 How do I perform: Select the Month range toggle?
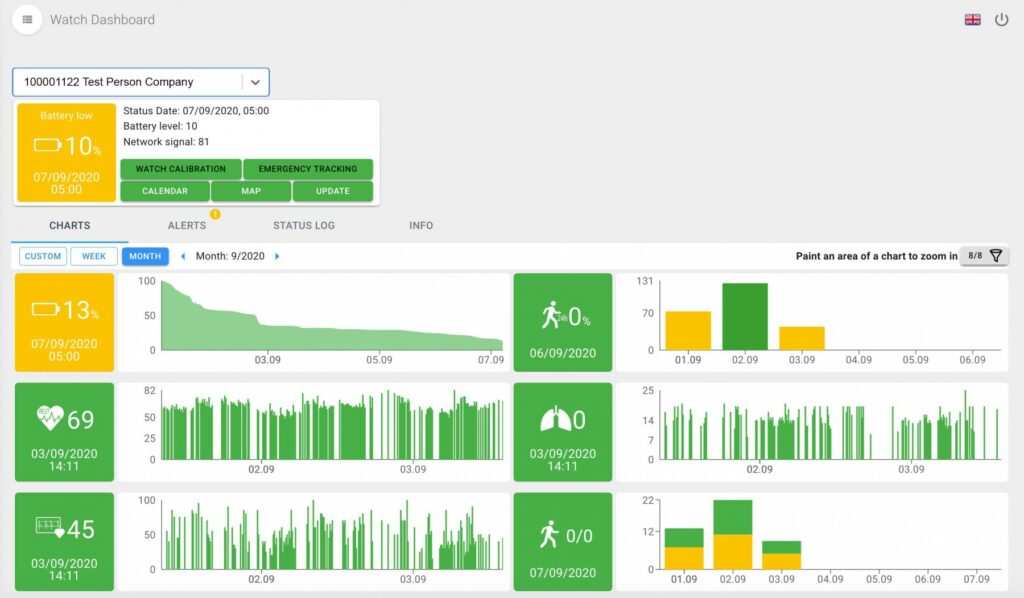[145, 256]
